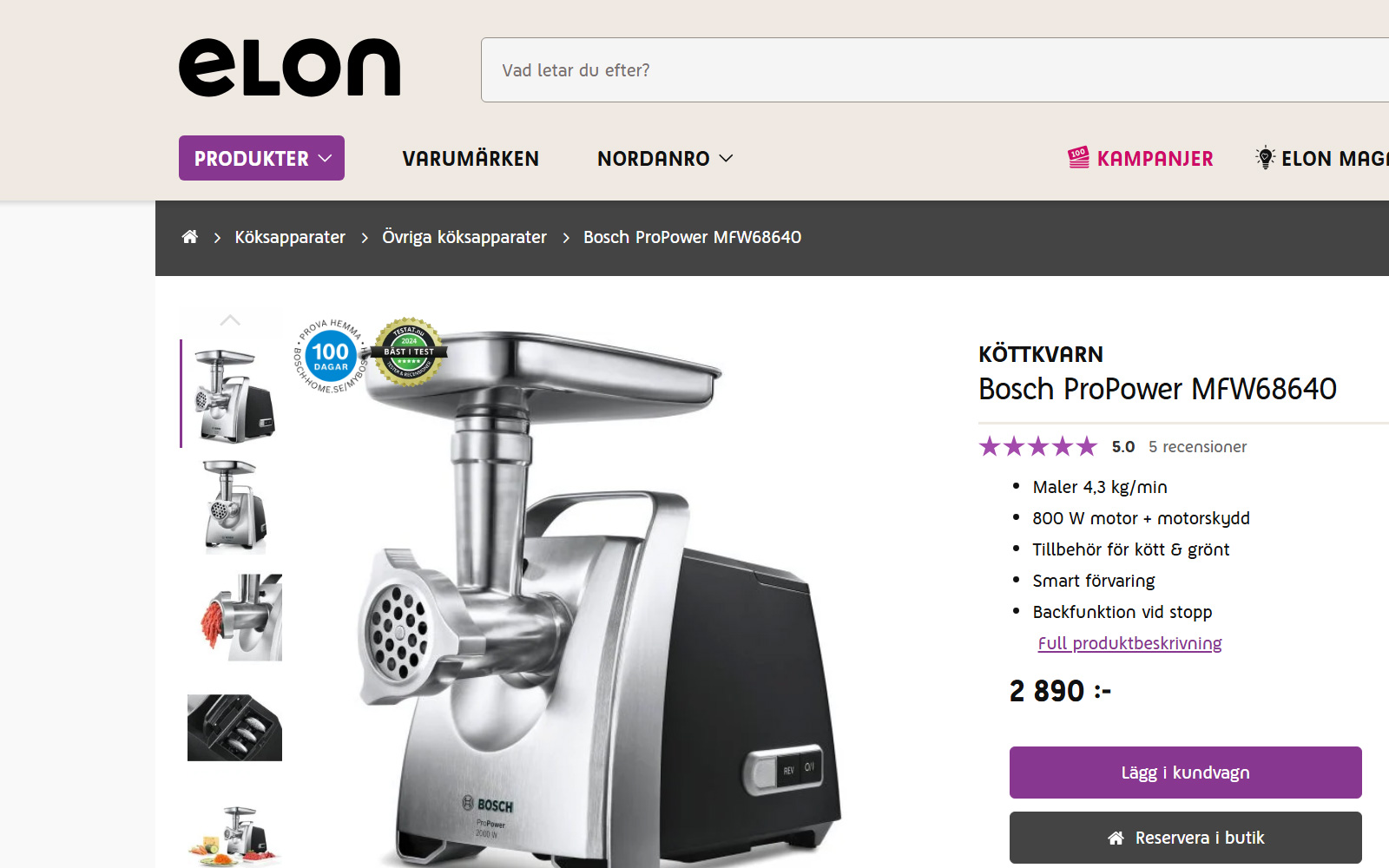Open the 5 recensioner link
This screenshot has width=1389, height=868.
tap(1197, 447)
